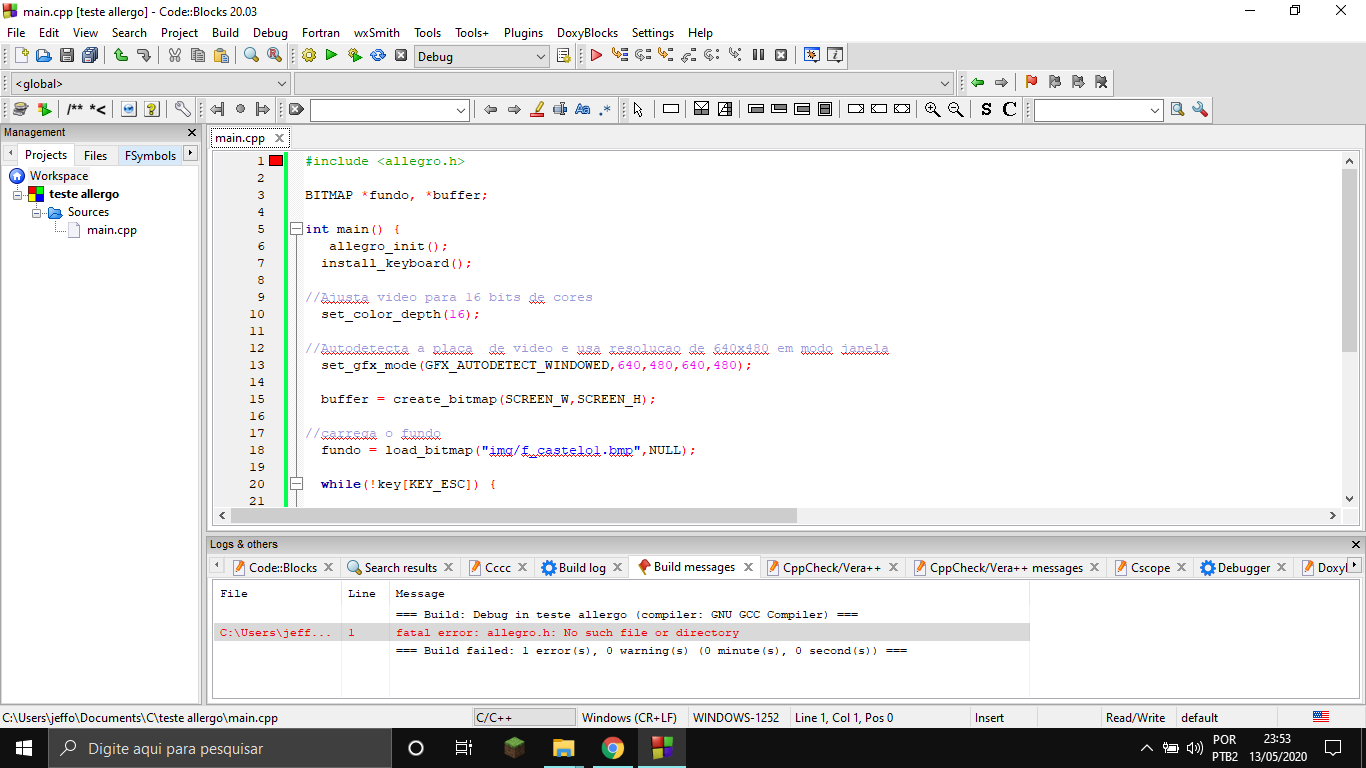
Task: Click the ThreadSearch options wrench icon
Action: pos(1200,110)
